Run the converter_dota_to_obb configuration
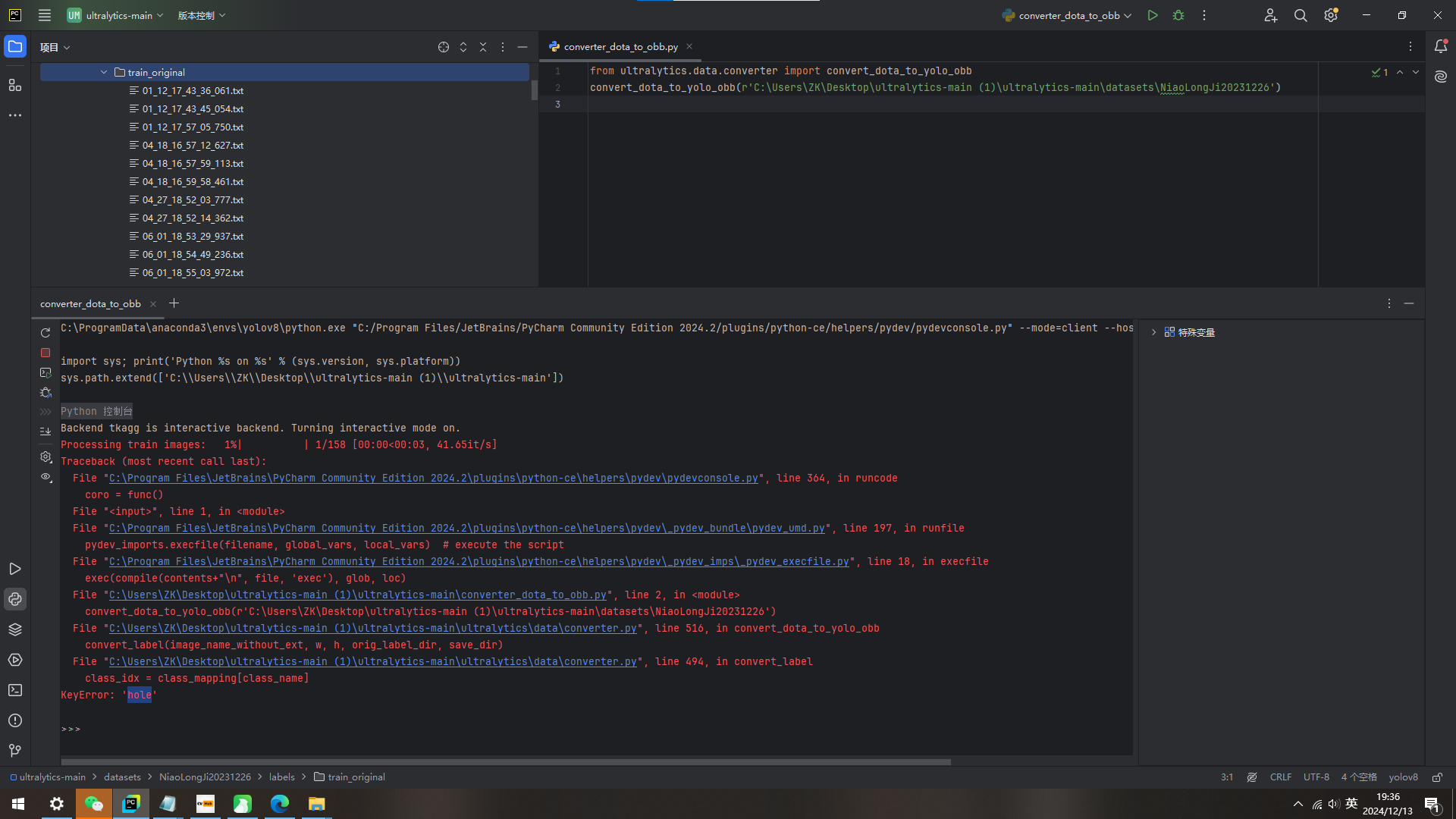The image size is (1456, 819). coord(1153,15)
